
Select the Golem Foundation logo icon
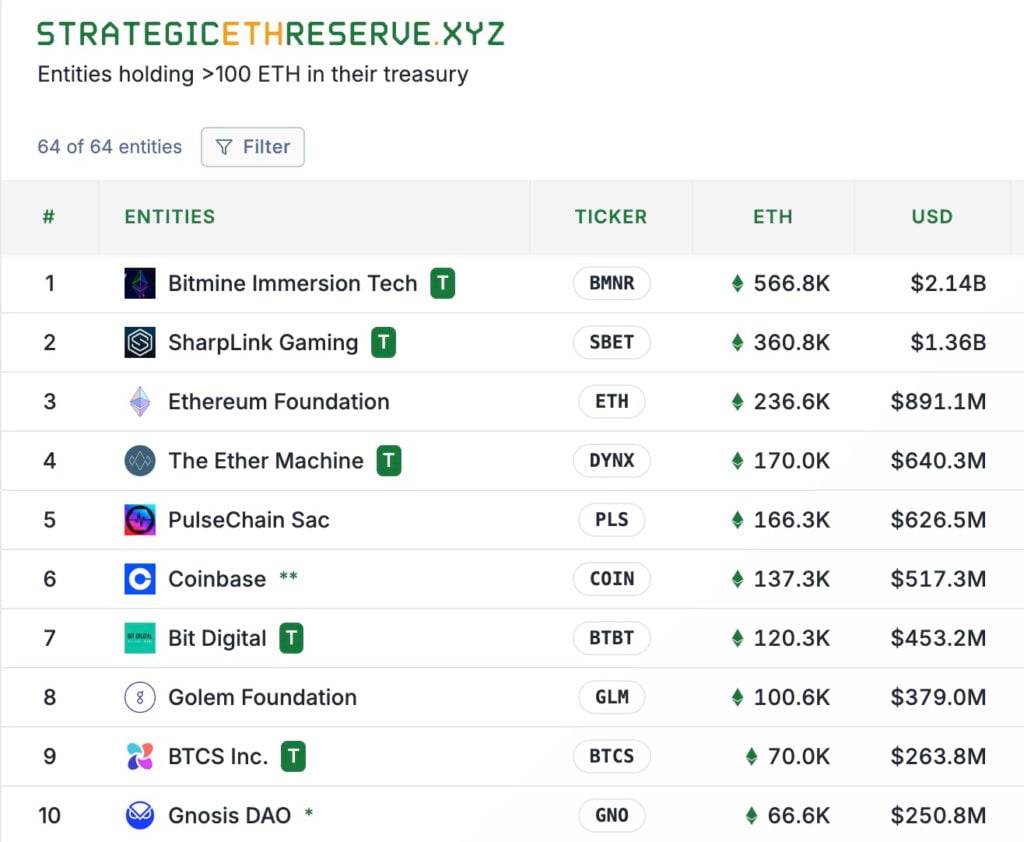point(139,697)
